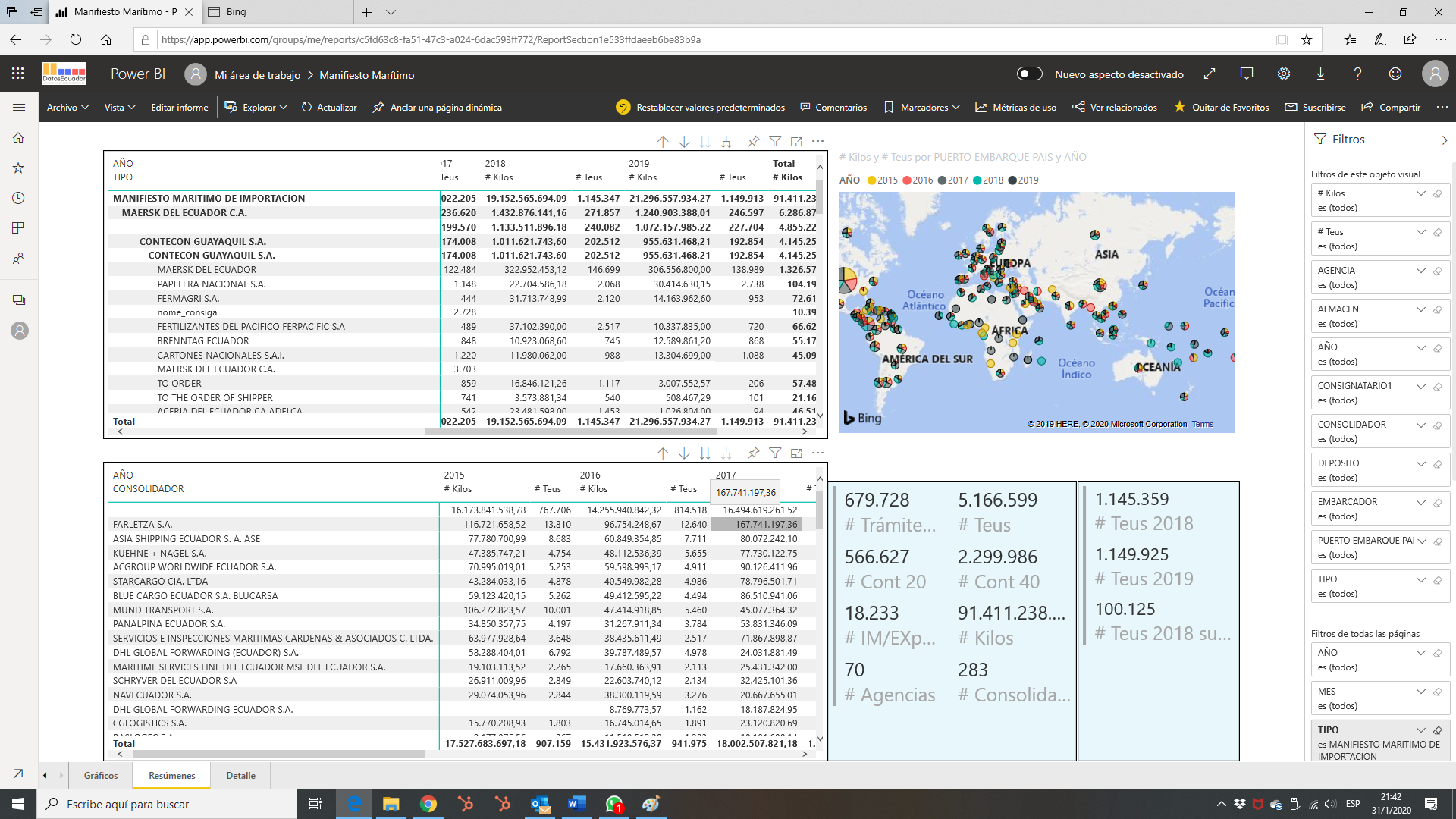Viewport: 1456px width, 819px height.
Task: Open Shared with me in left navigation
Action: tap(18, 259)
